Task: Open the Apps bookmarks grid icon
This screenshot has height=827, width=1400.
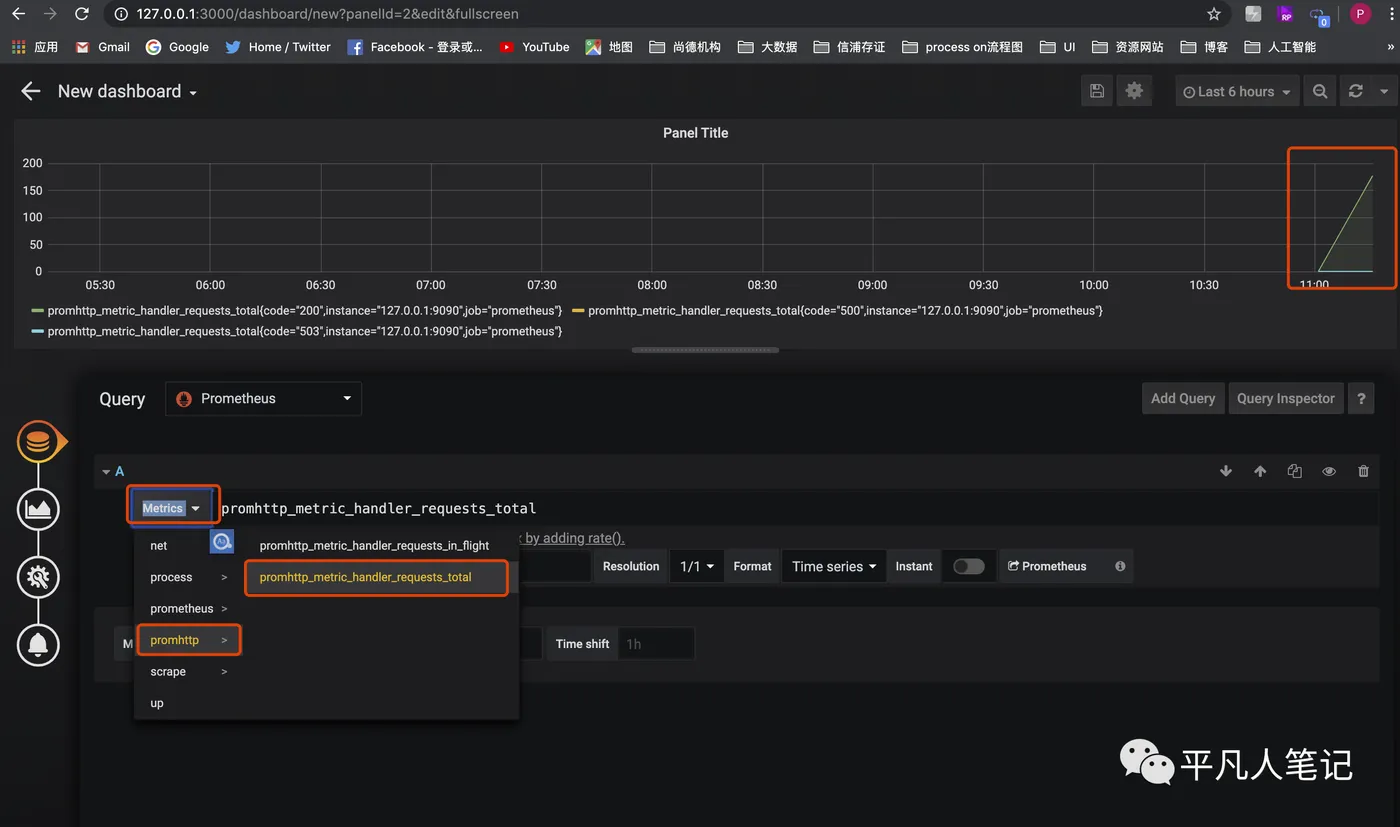Action: tap(35, 47)
